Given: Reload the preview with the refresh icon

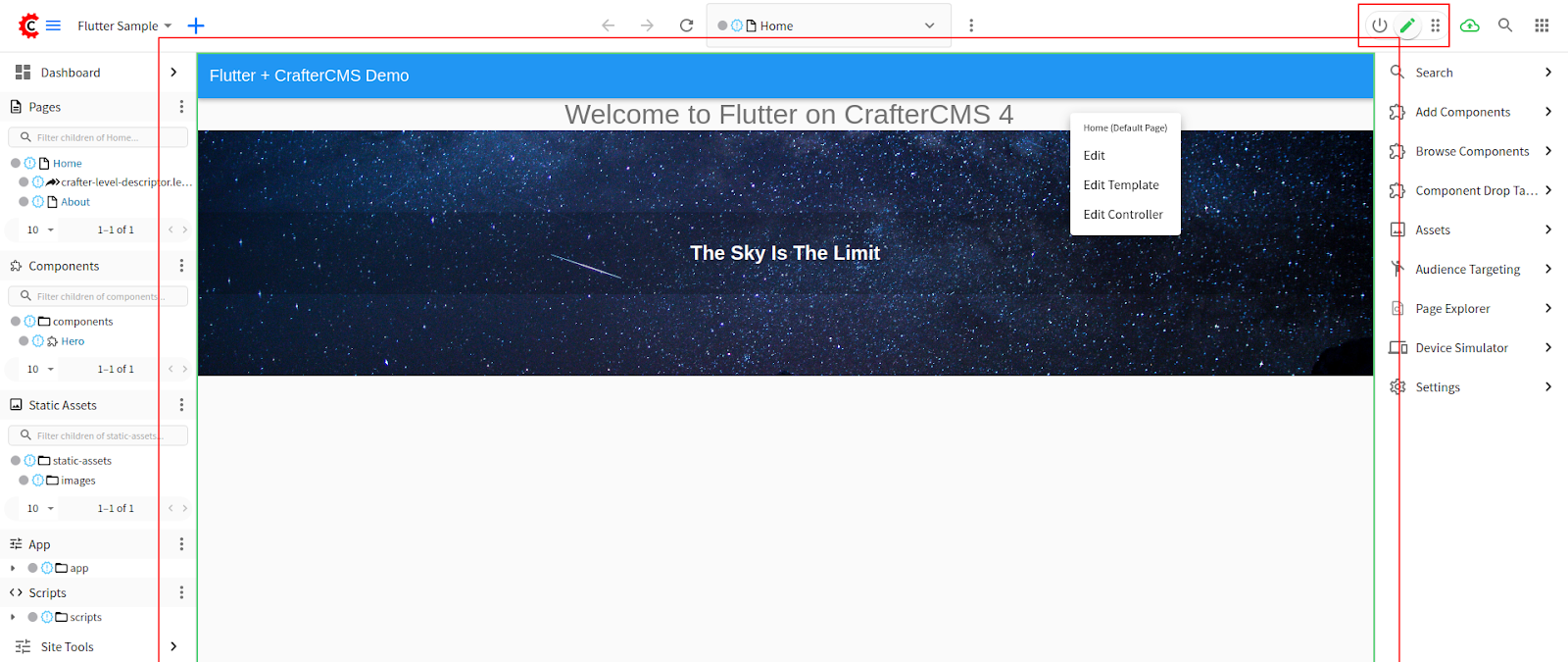Looking at the screenshot, I should coord(686,25).
